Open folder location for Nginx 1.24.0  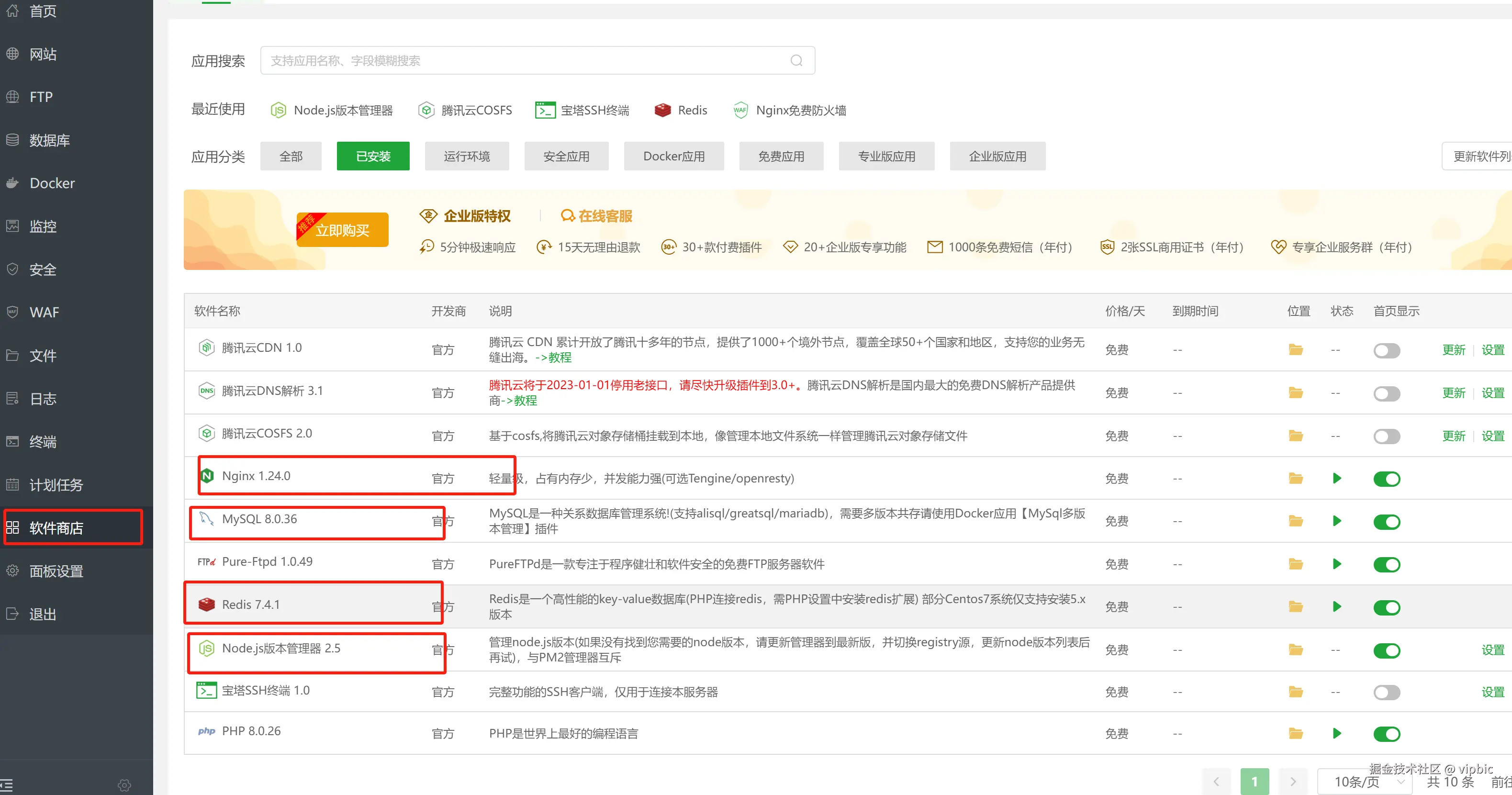click(x=1295, y=479)
